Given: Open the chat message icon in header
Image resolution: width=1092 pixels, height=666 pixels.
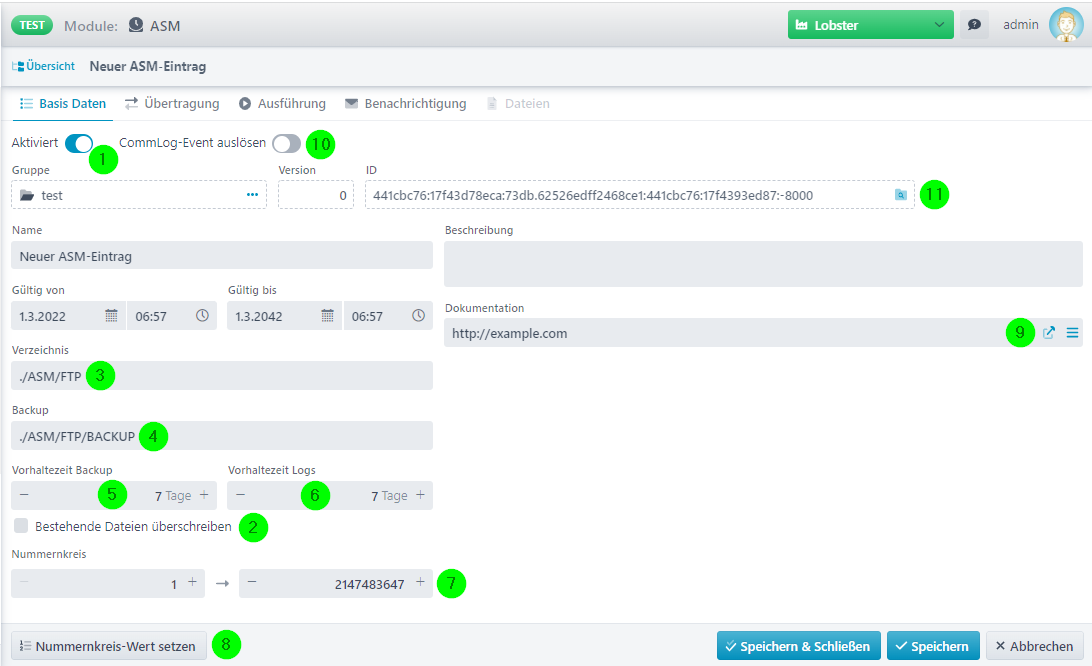Looking at the screenshot, I should click(x=974, y=25).
